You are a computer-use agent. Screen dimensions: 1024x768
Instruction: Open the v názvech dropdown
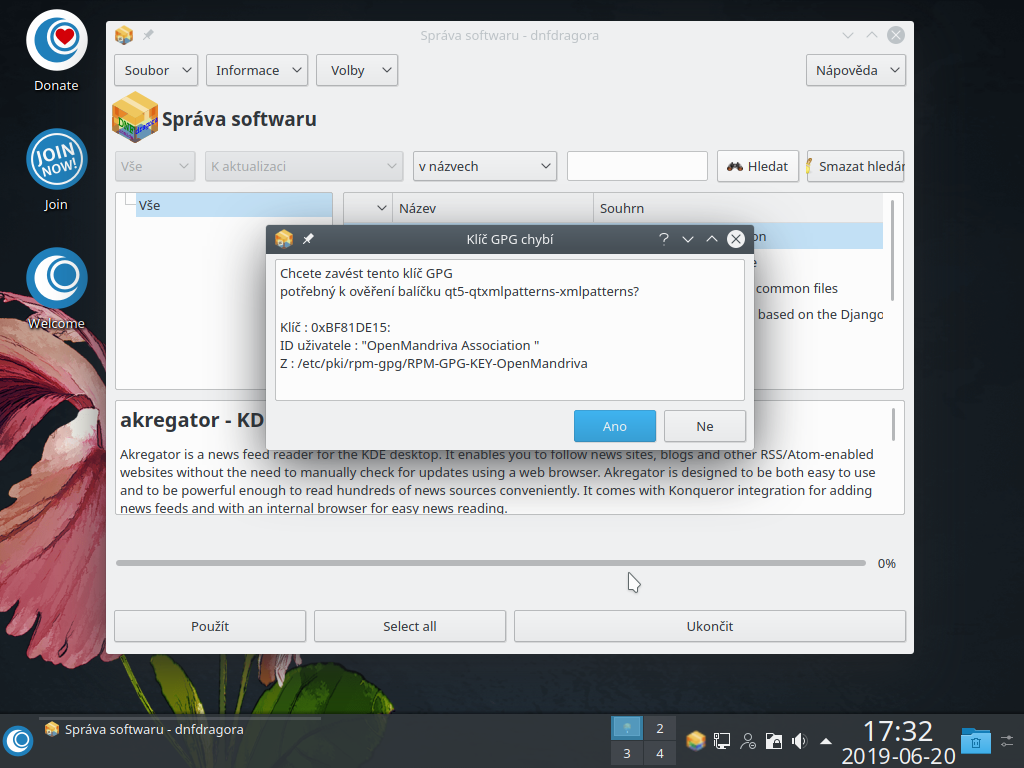pyautogui.click(x=484, y=166)
